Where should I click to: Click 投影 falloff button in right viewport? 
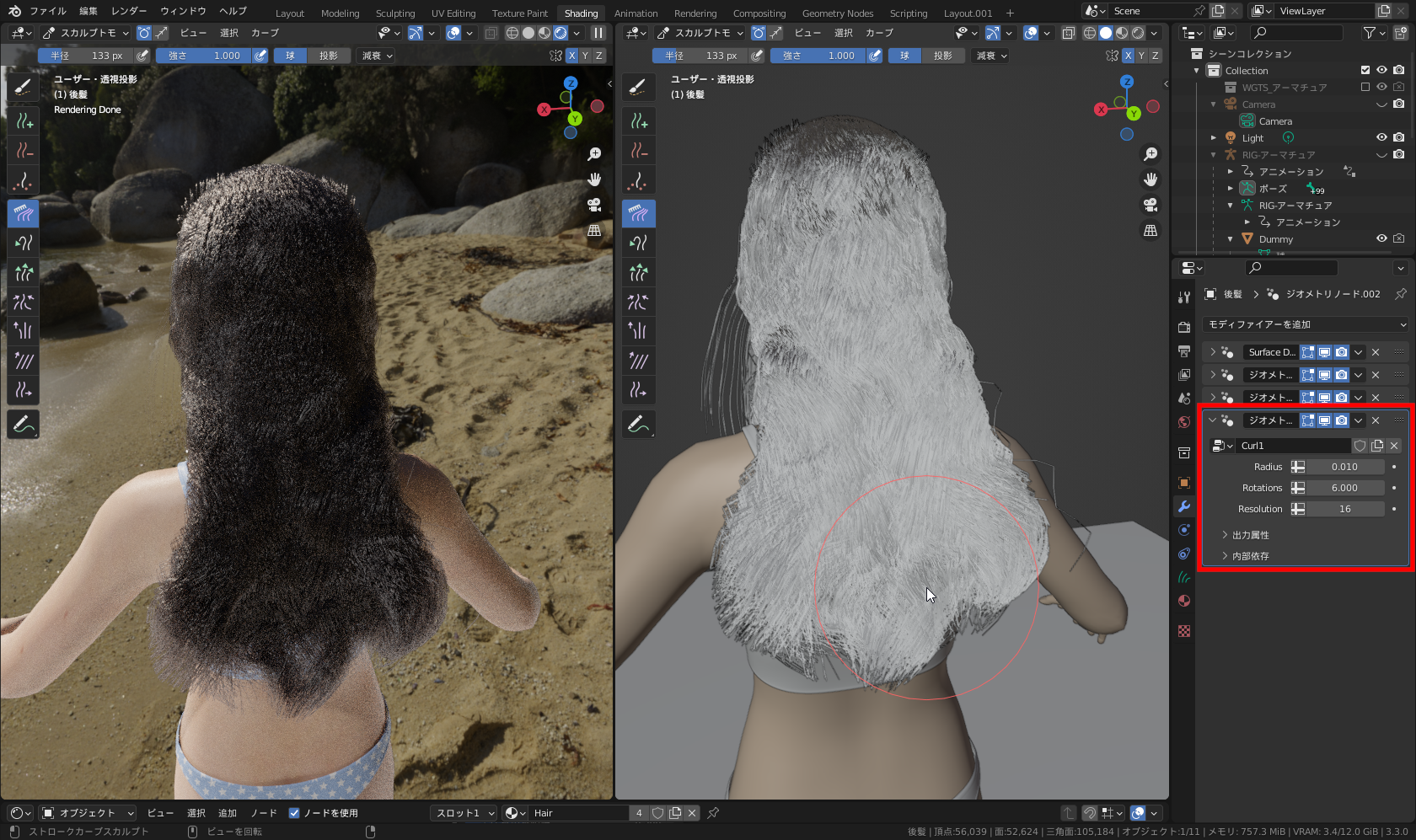943,56
